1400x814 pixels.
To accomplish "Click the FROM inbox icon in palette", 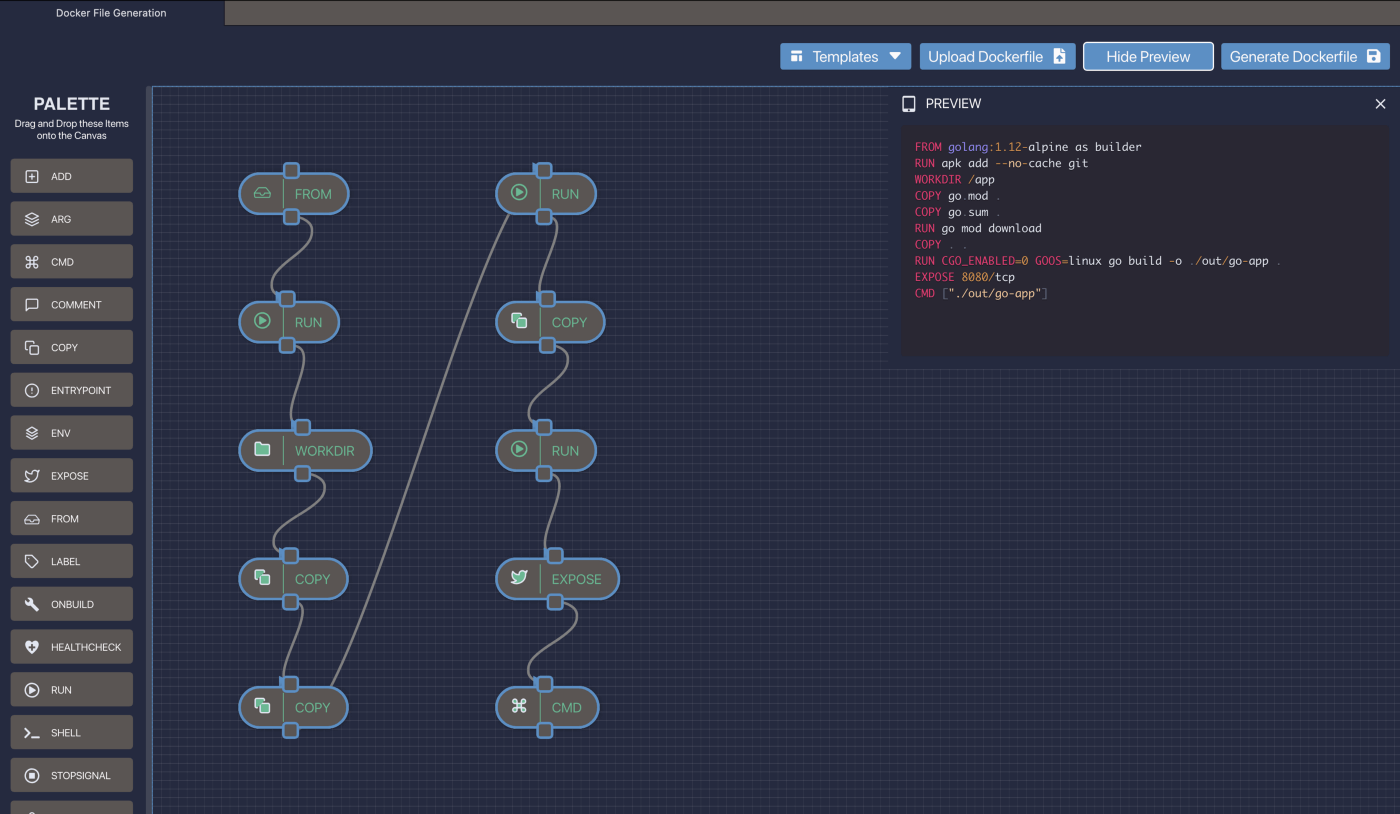I will 31,519.
